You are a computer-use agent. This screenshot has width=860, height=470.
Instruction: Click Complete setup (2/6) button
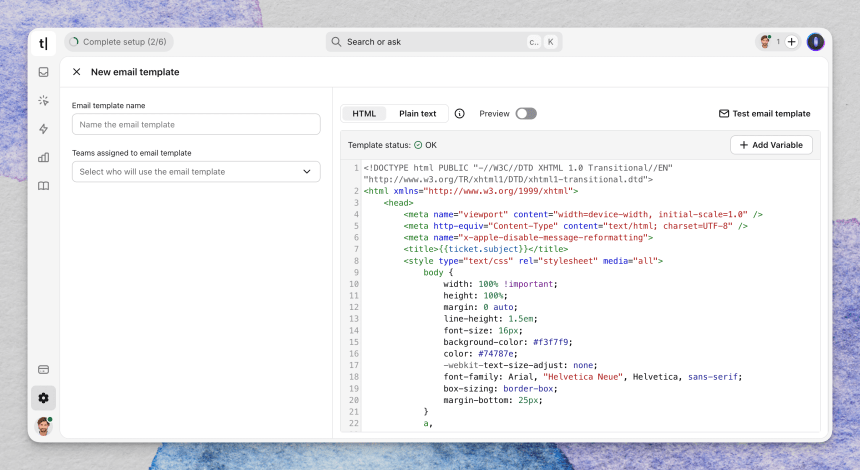(119, 42)
